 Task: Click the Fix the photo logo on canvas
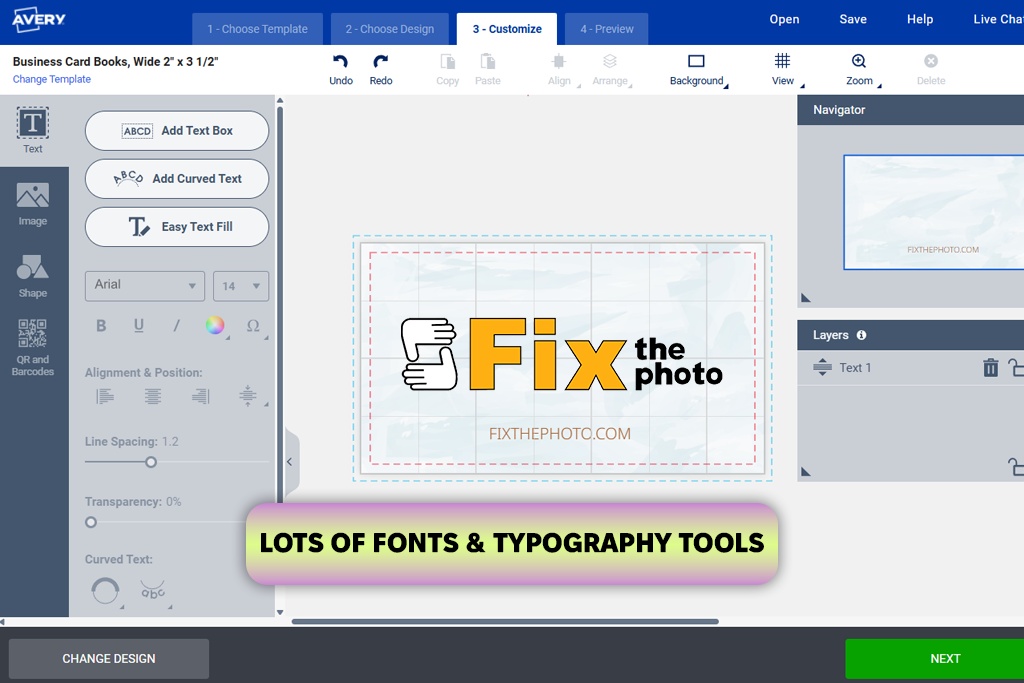point(562,354)
